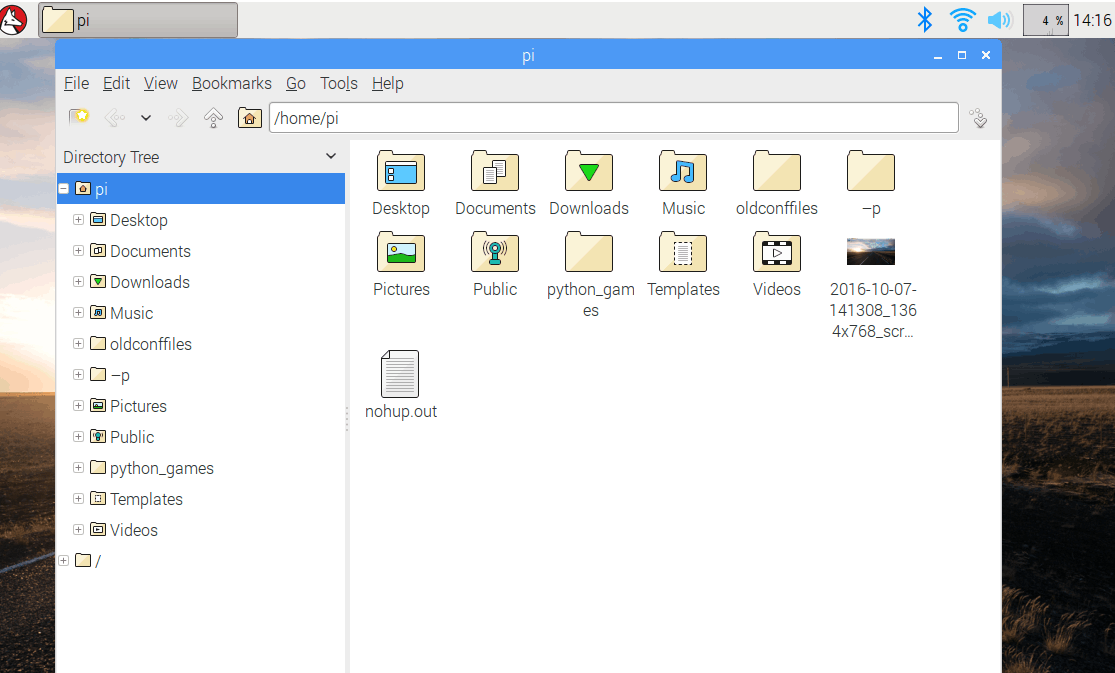This screenshot has width=1115, height=673.
Task: Collapse the pi tree node
Action: coord(64,188)
